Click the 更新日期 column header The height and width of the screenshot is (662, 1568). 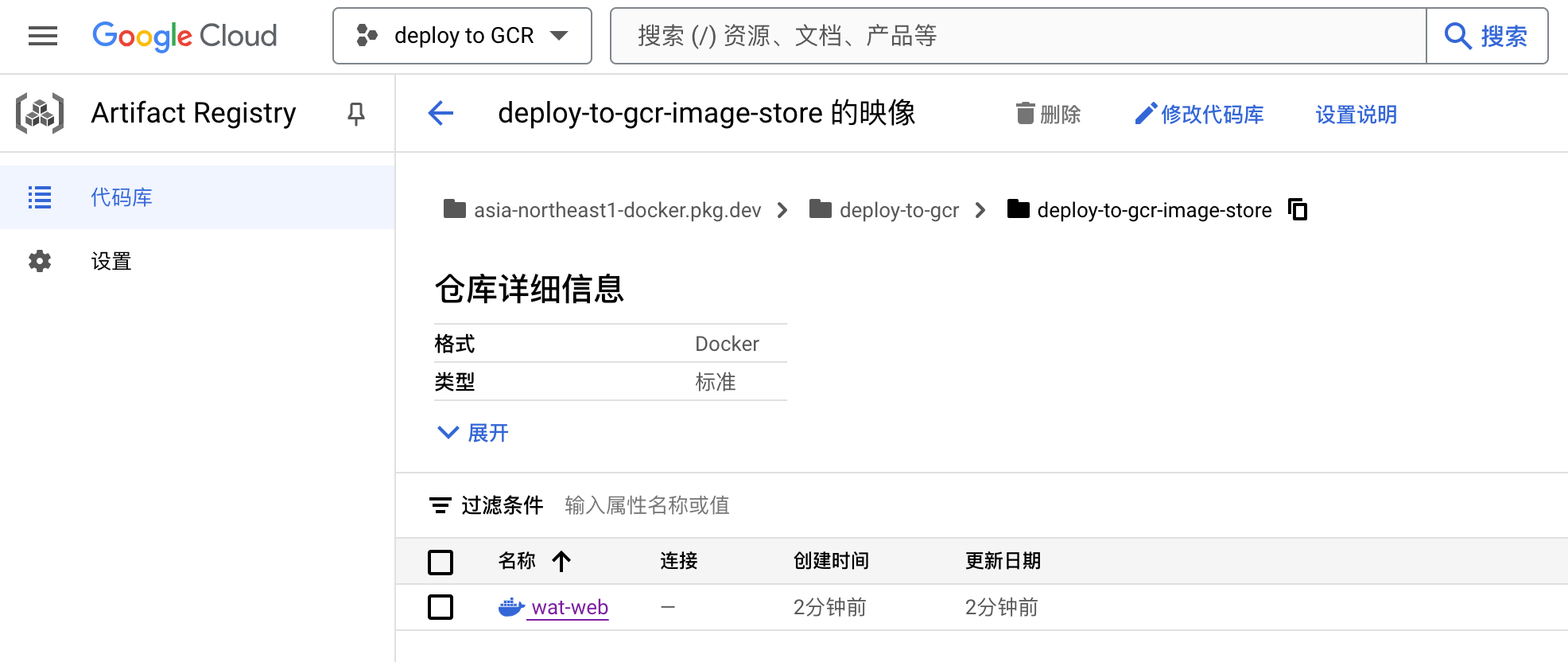[1003, 561]
